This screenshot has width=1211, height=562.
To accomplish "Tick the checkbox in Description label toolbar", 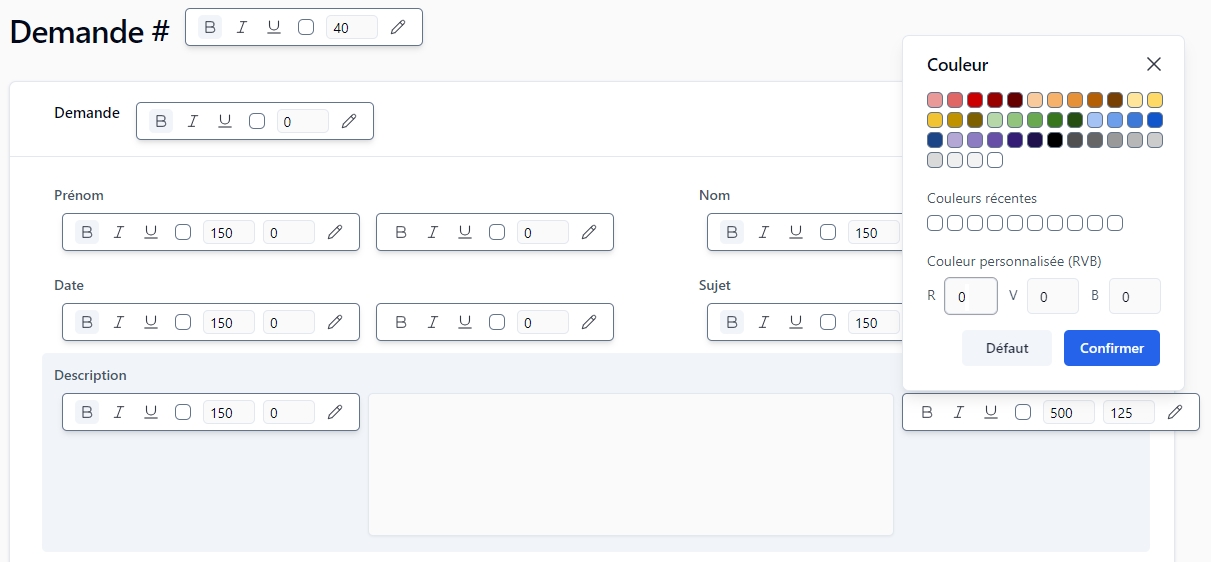I will 183,412.
